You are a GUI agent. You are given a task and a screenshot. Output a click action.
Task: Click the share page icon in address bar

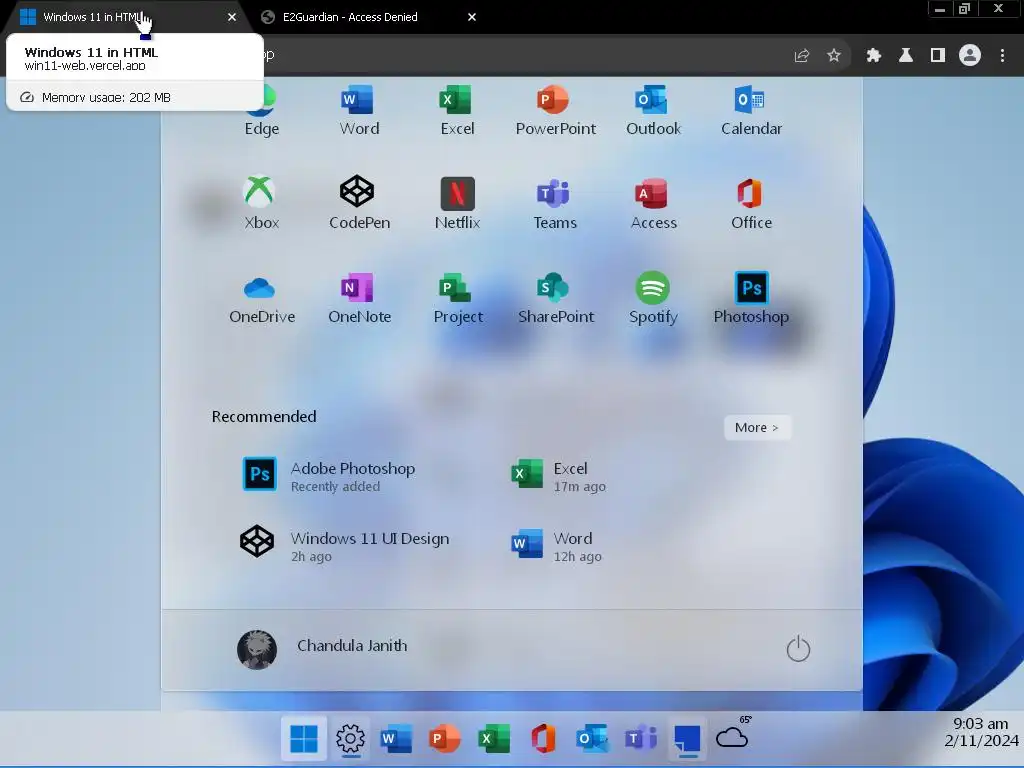pyautogui.click(x=802, y=56)
